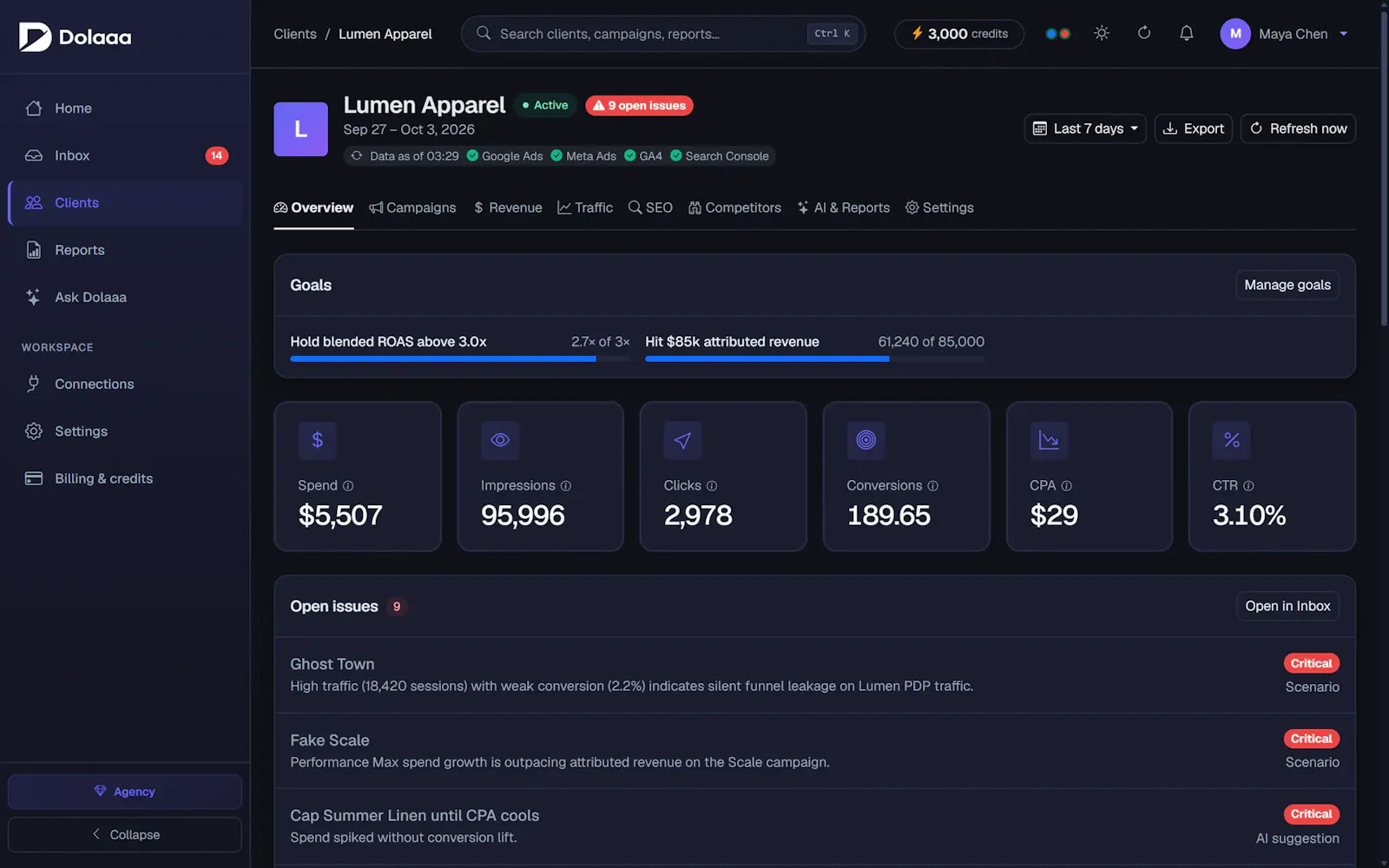Switch to the Revenue tab
Viewport: 1389px width, 868px height.
click(508, 207)
